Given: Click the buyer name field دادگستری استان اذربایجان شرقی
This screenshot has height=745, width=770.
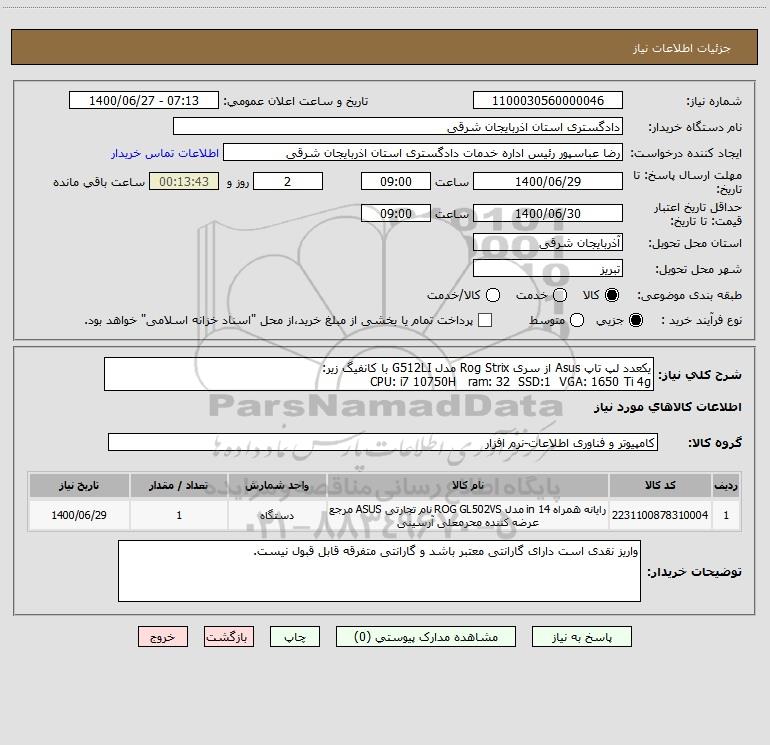Looking at the screenshot, I should pos(398,127).
